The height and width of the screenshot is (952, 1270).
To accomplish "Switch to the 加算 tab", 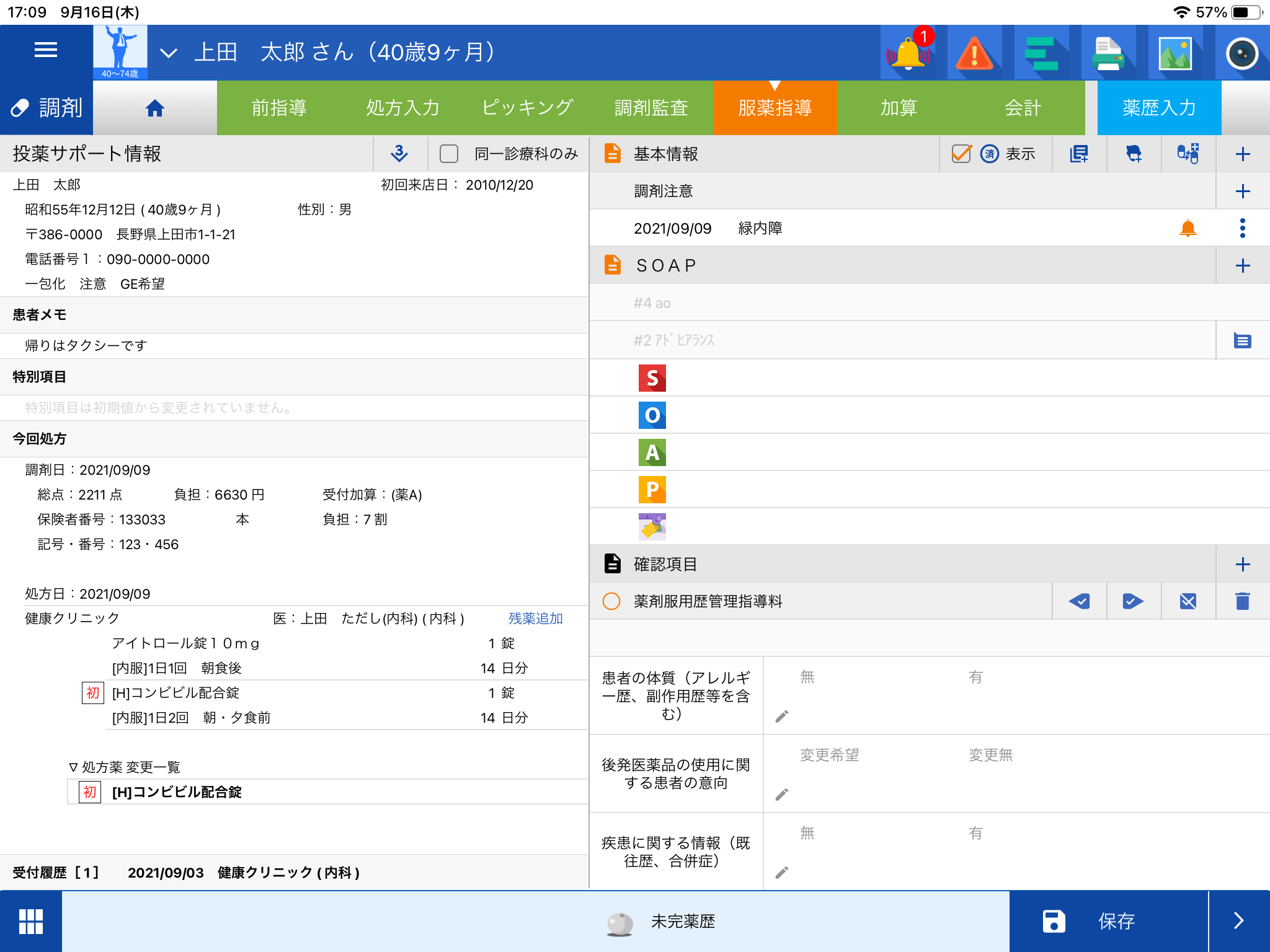I will pos(899,108).
